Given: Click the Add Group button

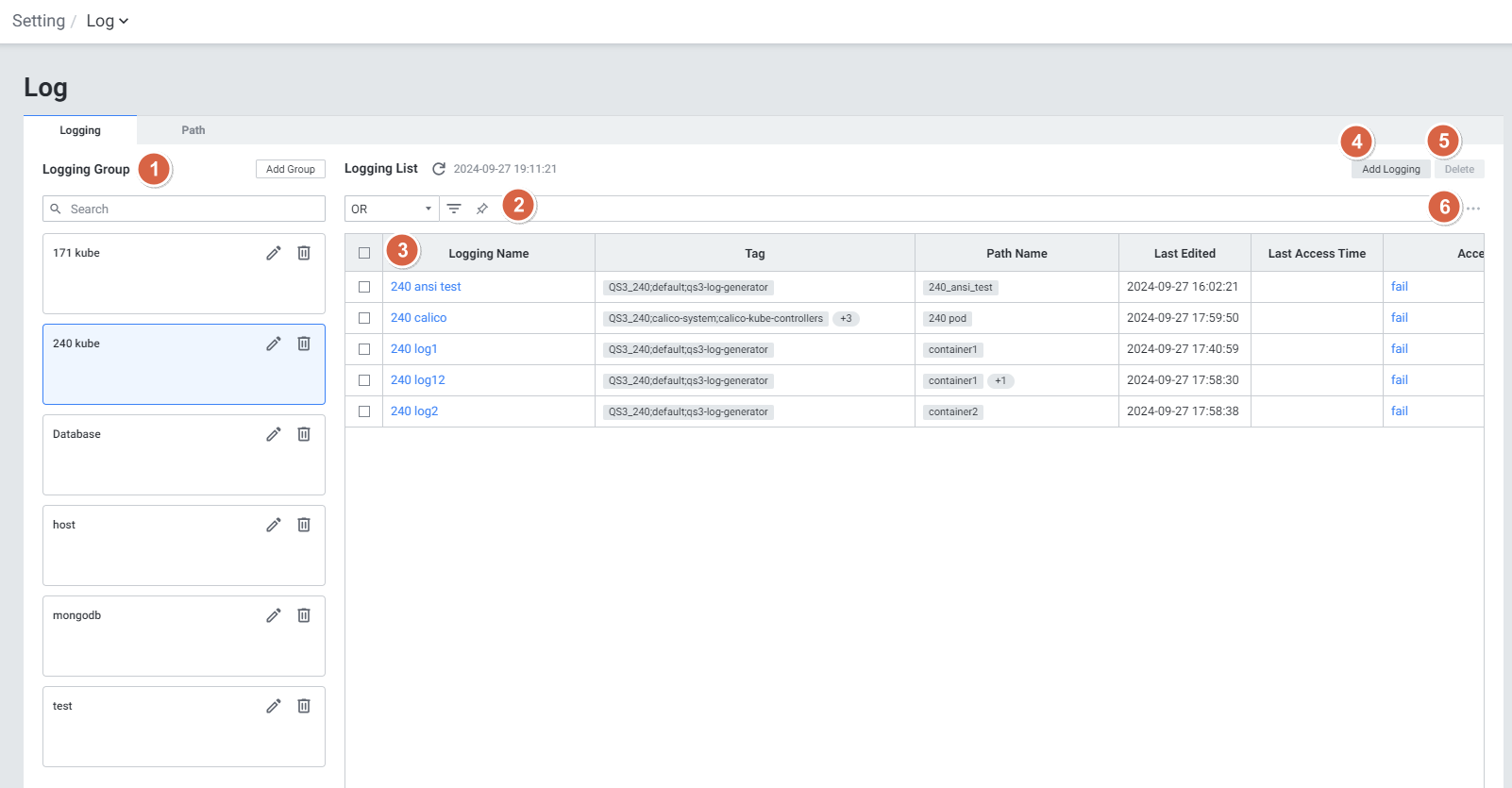Looking at the screenshot, I should pos(291,169).
